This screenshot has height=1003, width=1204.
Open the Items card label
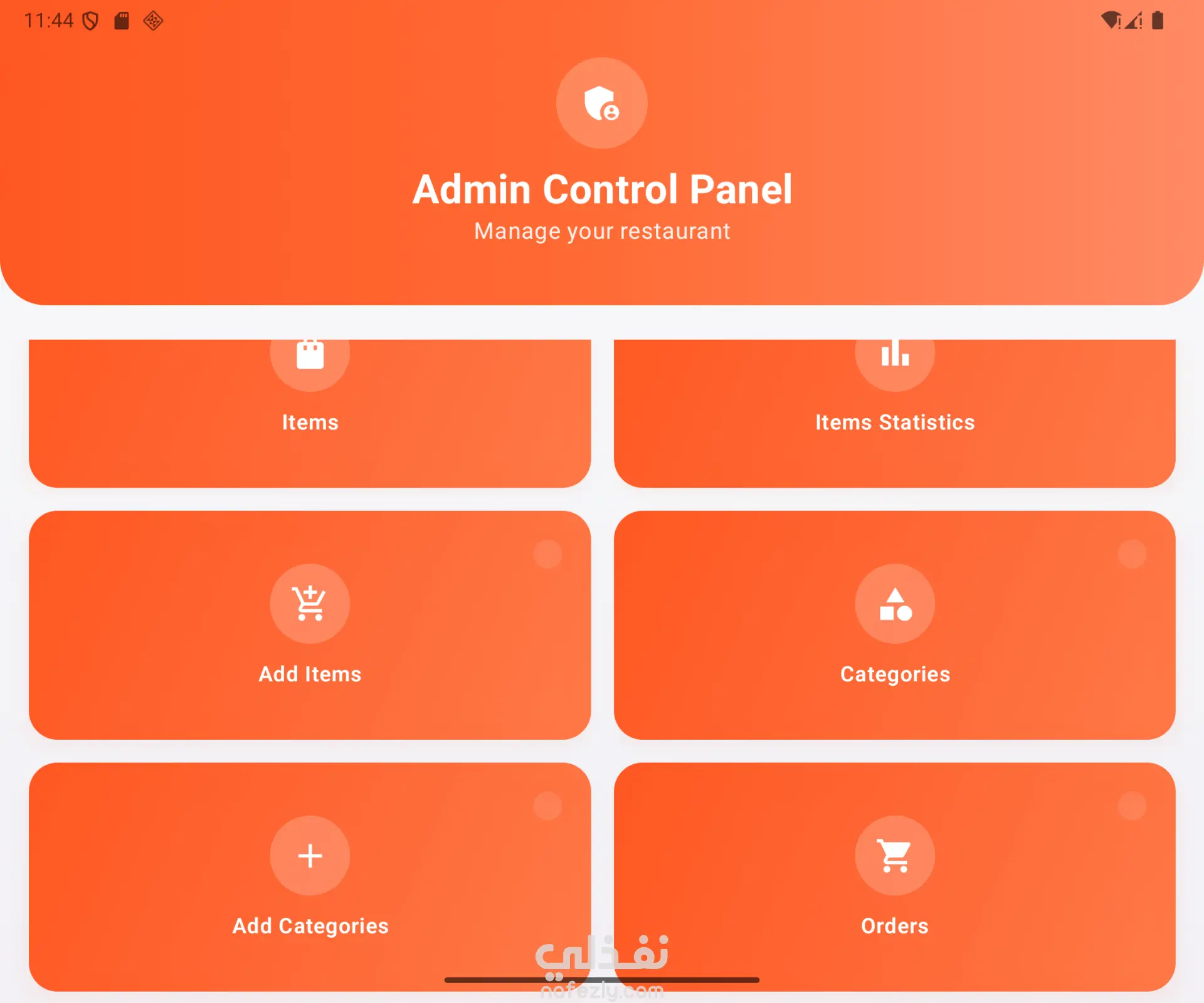tap(310, 423)
